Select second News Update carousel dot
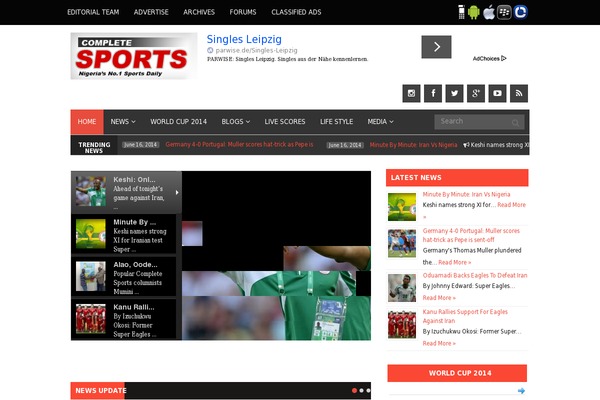The image size is (600, 400). pos(362,391)
